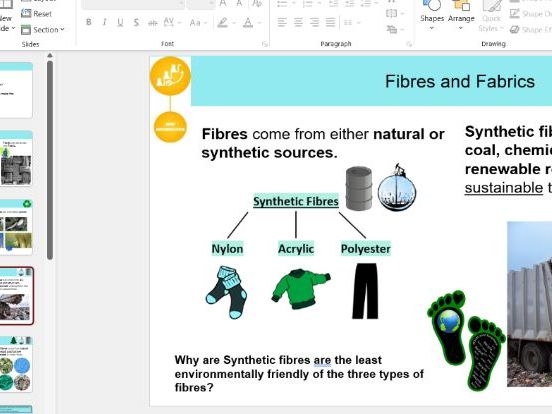Center align text
Screen dimensions: 552x414
[298, 23]
